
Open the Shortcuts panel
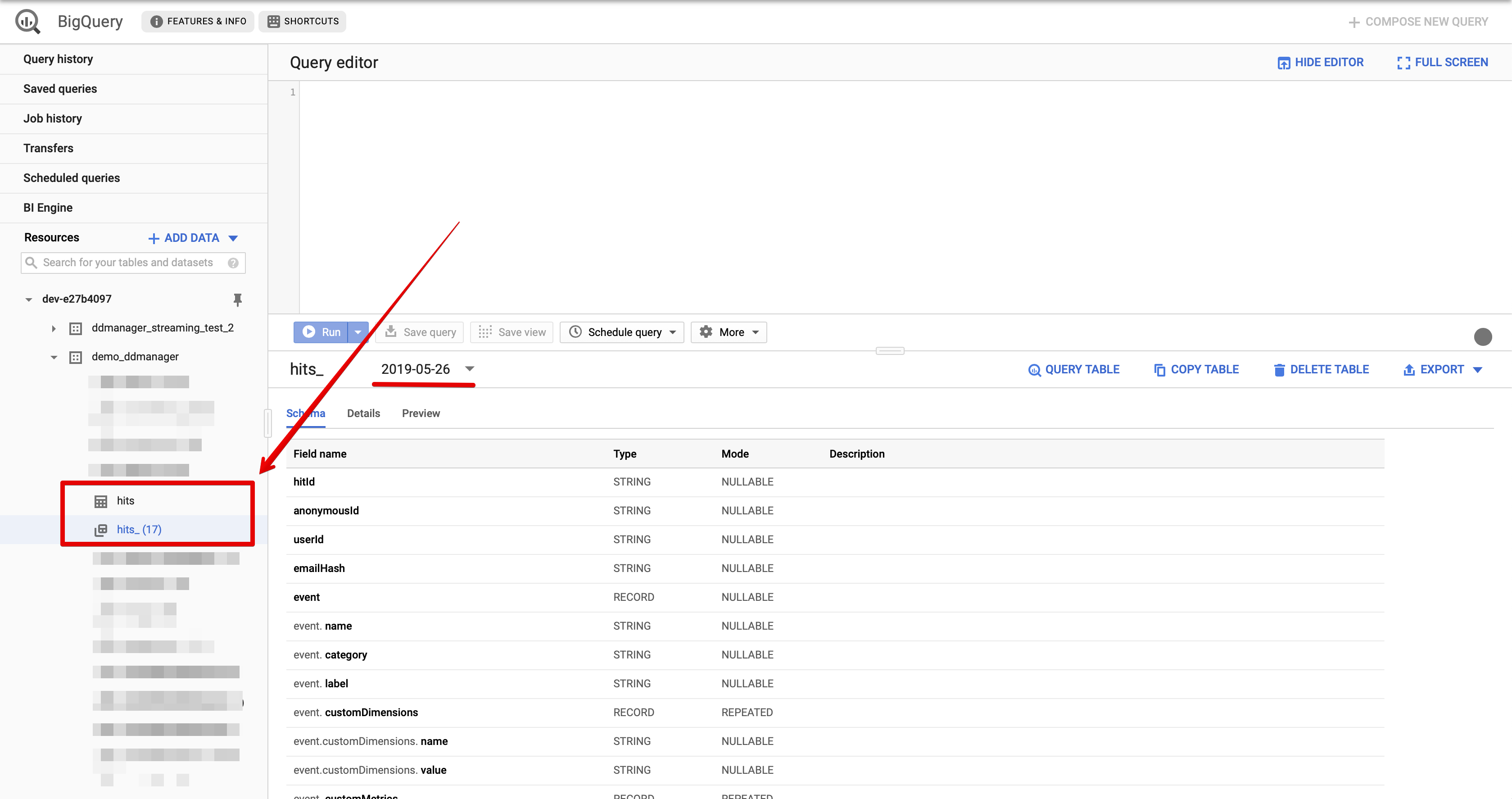[302, 21]
